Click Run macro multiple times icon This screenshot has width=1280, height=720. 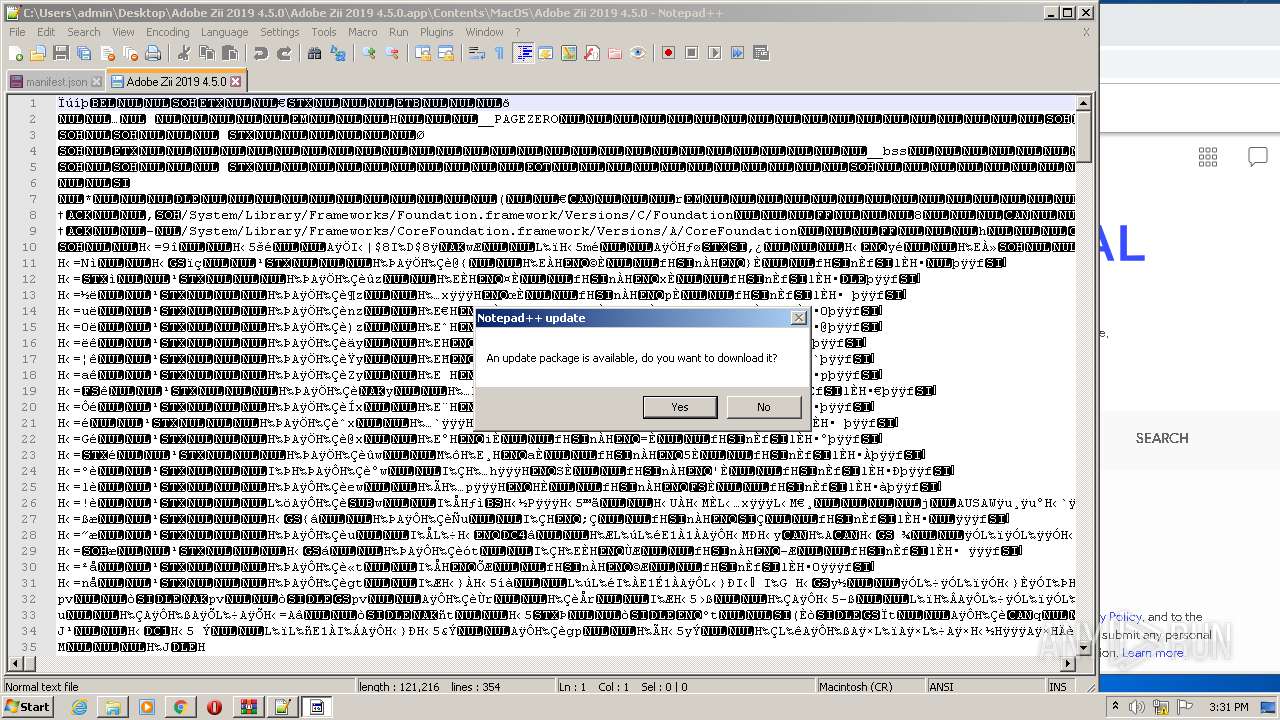737,53
